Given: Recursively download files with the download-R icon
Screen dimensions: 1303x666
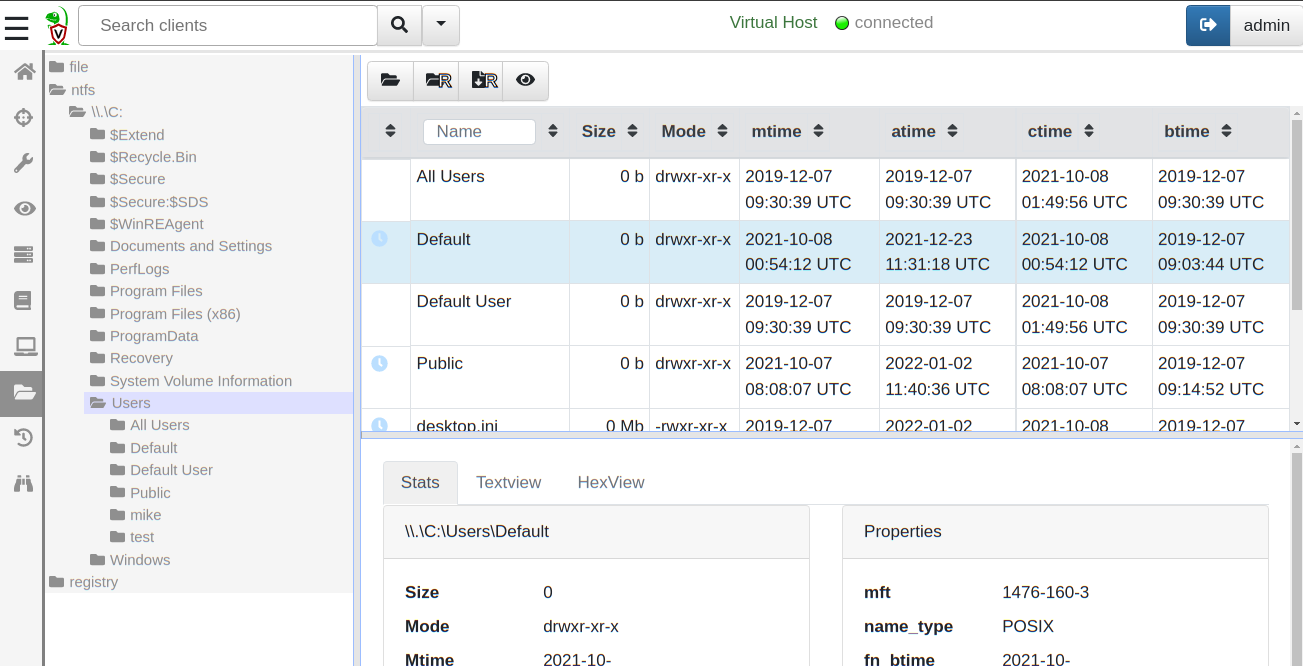Looking at the screenshot, I should (481, 80).
